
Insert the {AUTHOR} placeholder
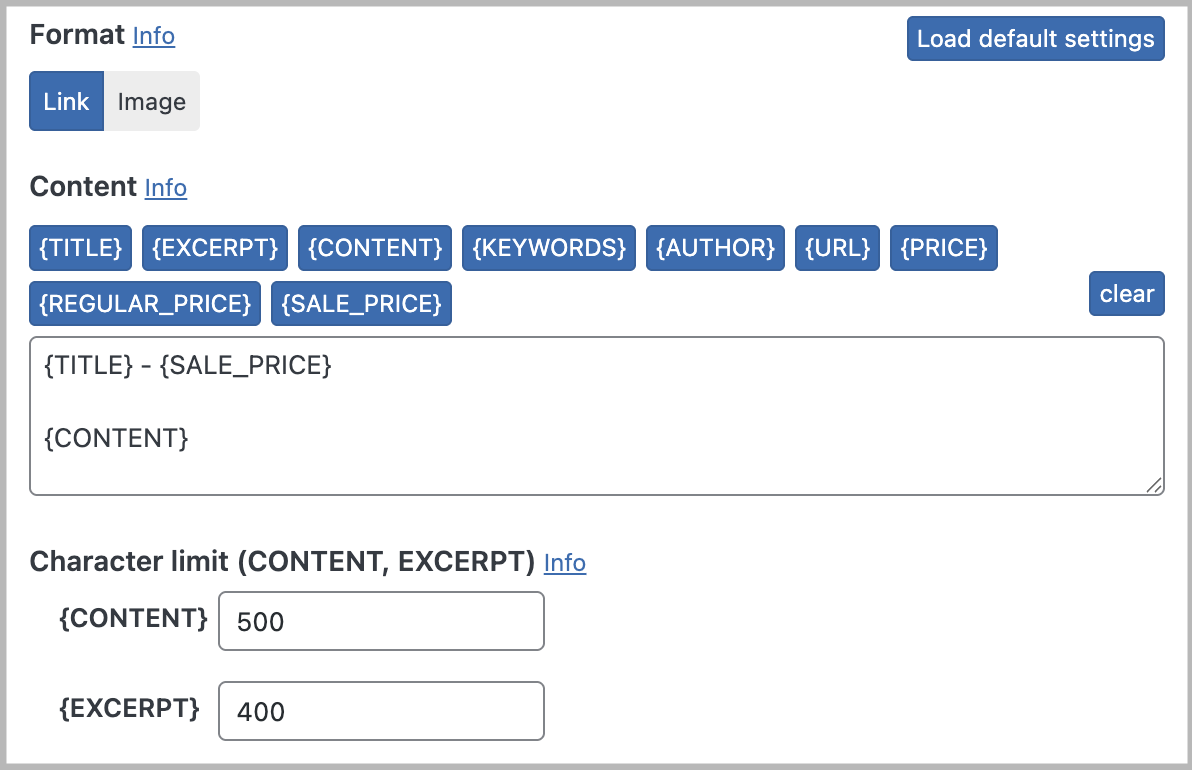point(715,248)
